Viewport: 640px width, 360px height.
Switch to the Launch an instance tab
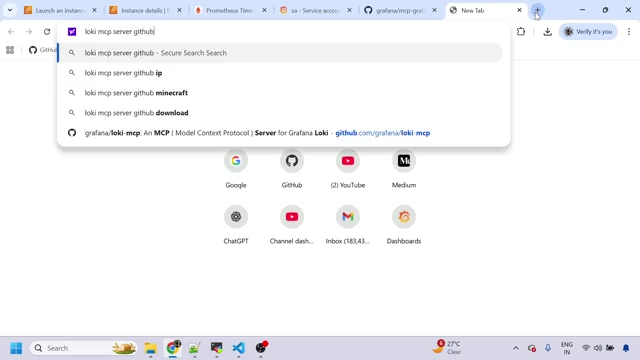[x=60, y=10]
